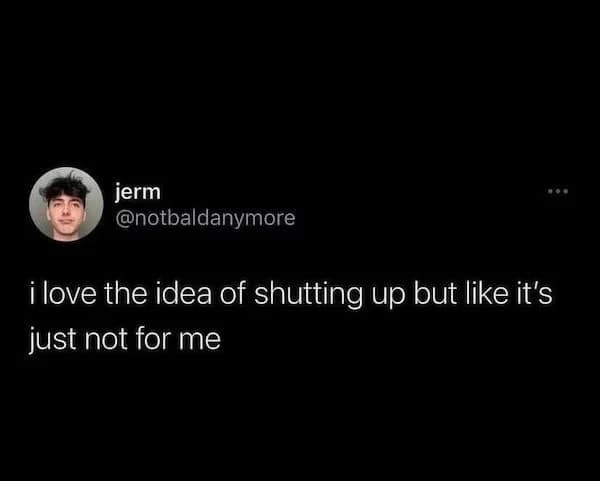This screenshot has height=481, width=600.
Task: Open the tweet by clicking 'shutting'
Action: click(x=308, y=295)
